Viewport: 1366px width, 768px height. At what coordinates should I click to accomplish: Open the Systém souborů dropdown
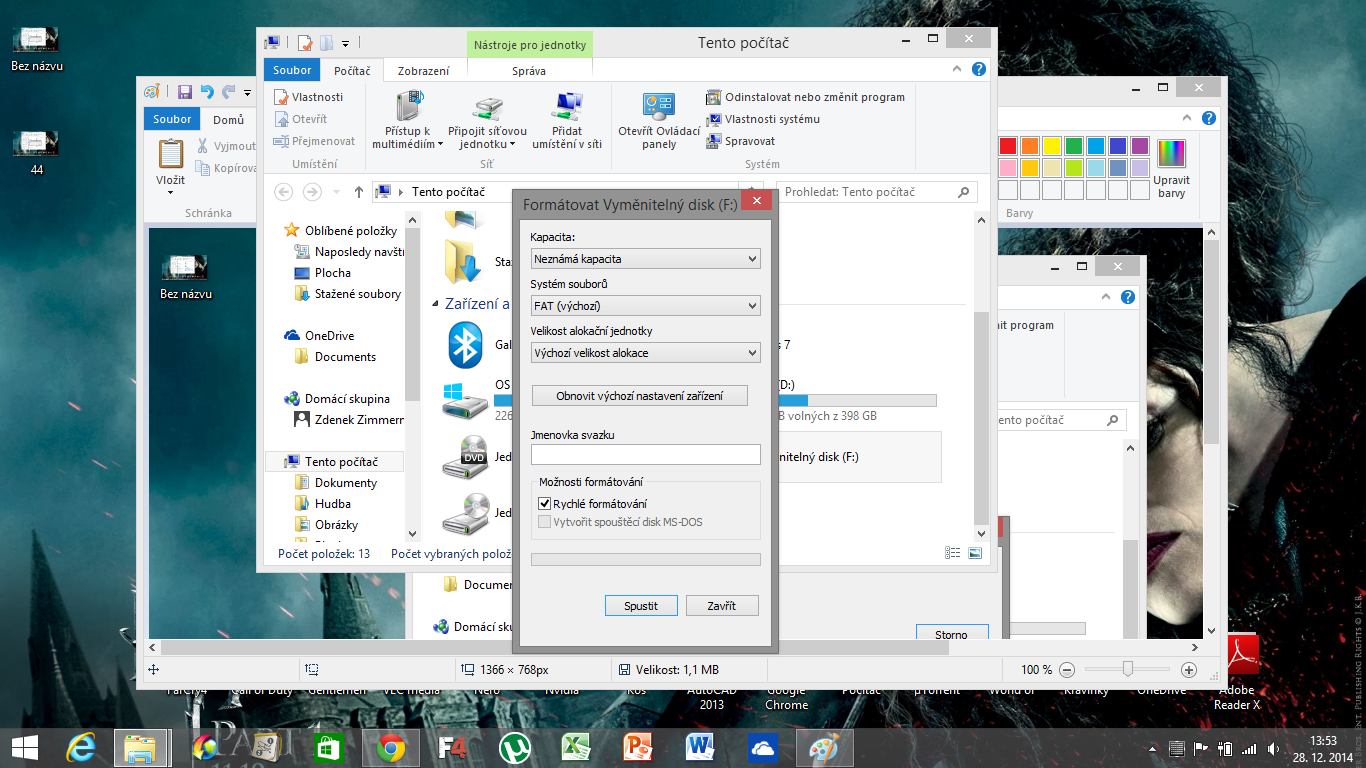click(645, 306)
